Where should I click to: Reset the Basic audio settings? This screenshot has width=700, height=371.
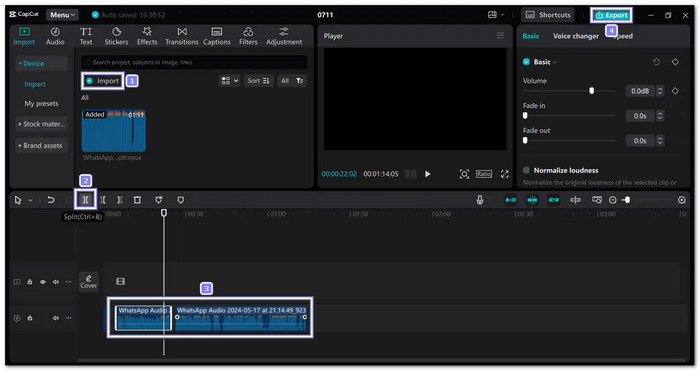[656, 62]
